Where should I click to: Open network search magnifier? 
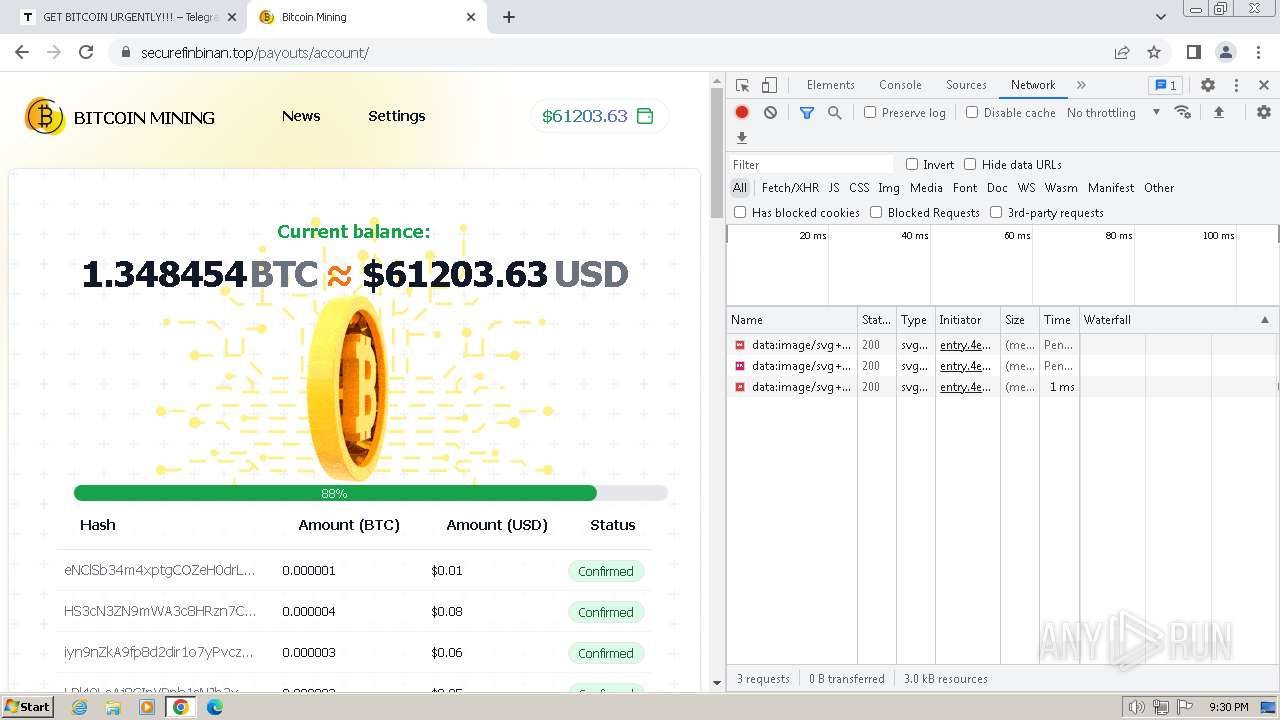coord(835,113)
